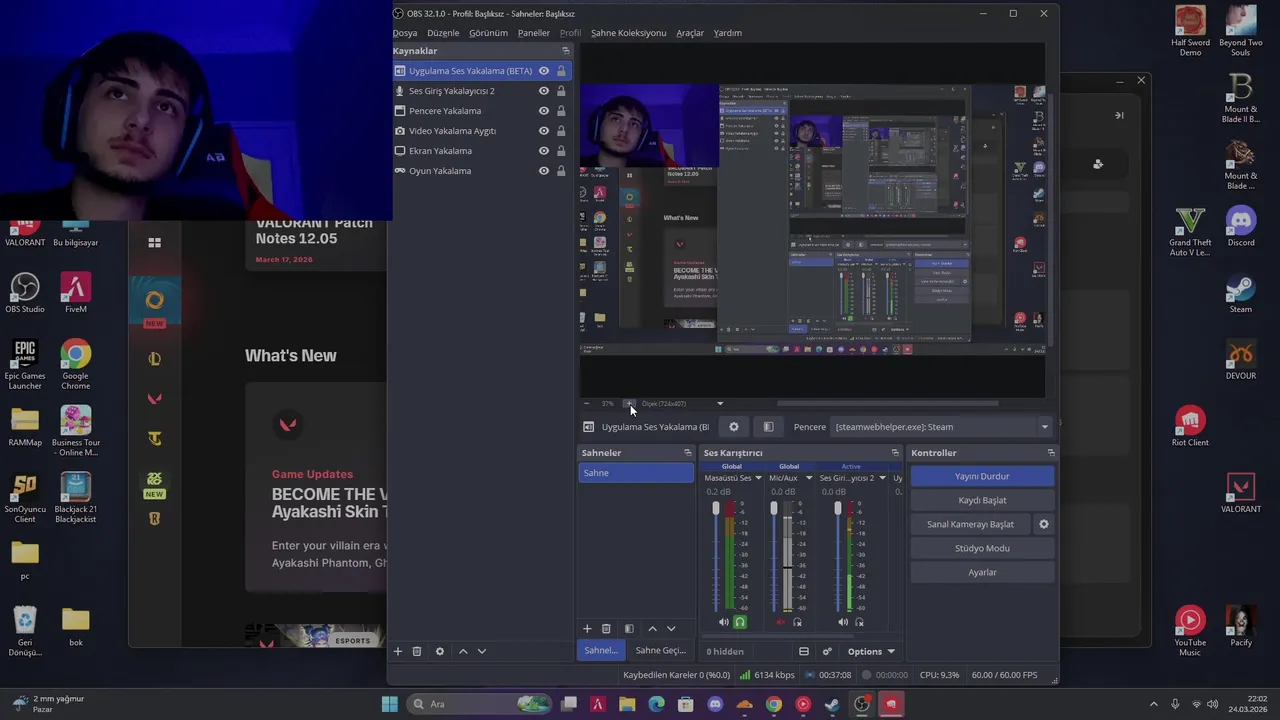Image resolution: width=1280 pixels, height=720 pixels.
Task: Open the Dosya menu
Action: 405,33
